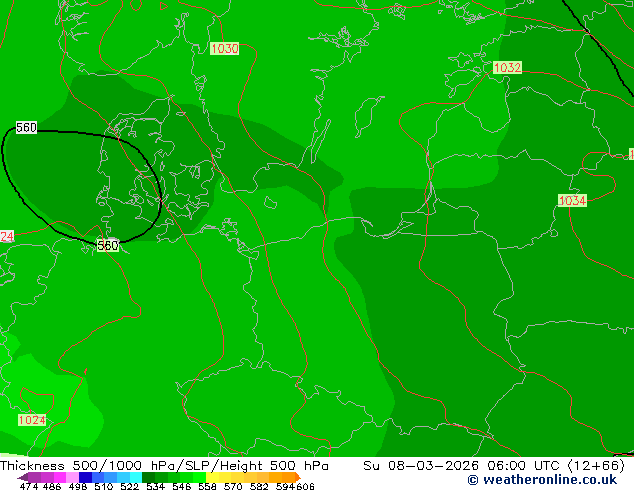Click the 'Thickness 500/1000 hPa/SLP/Height 500 hPa' chart title

click(164, 466)
